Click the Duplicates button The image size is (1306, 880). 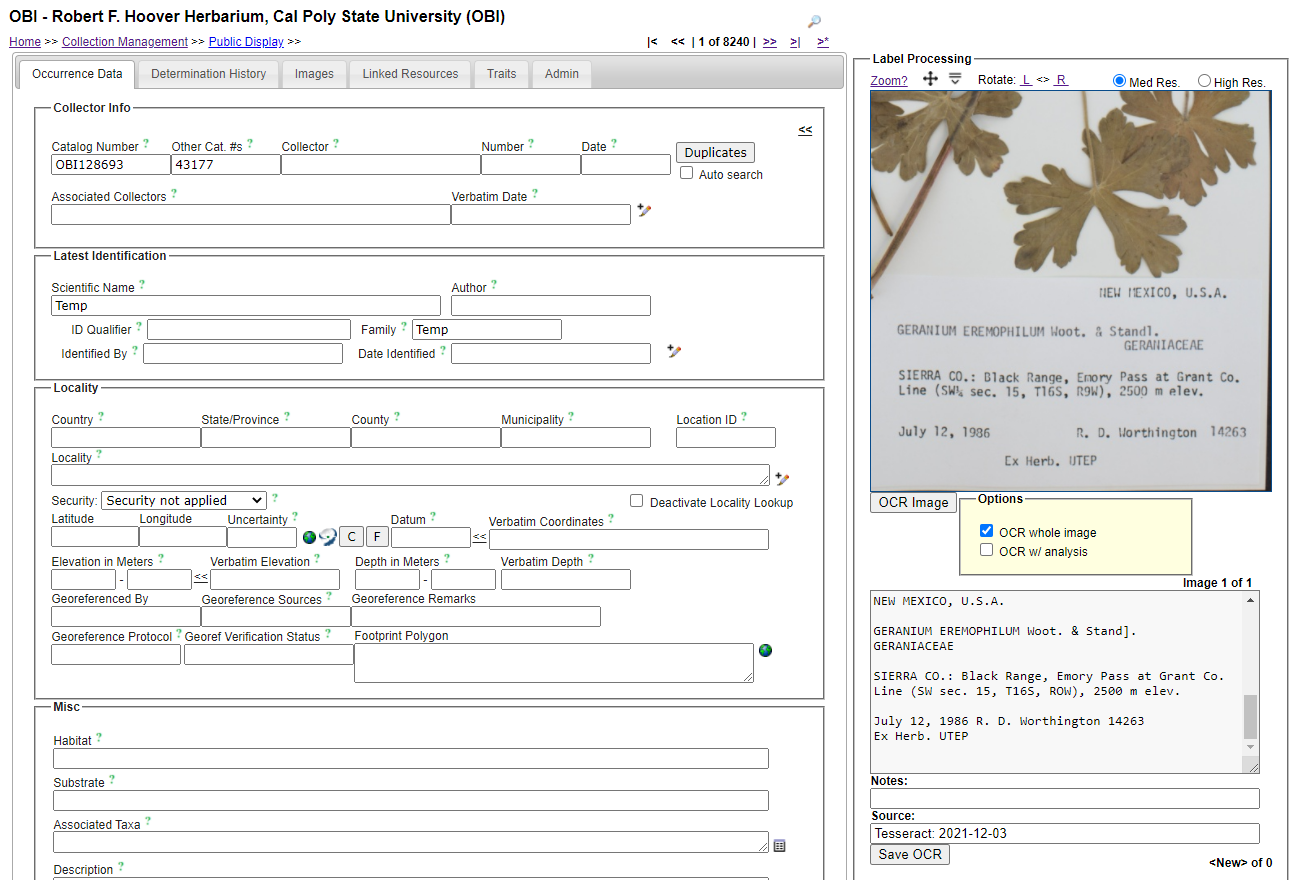tap(715, 152)
